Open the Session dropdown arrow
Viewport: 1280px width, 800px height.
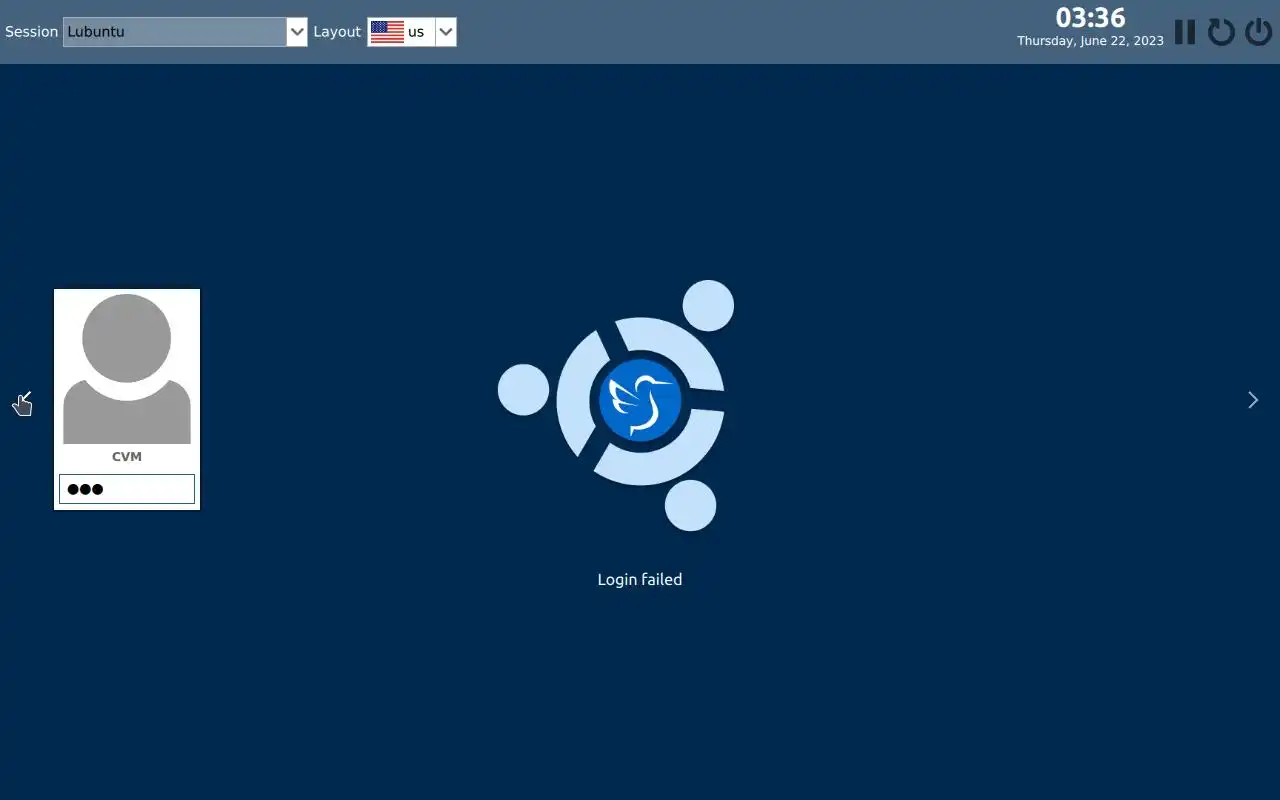click(297, 32)
